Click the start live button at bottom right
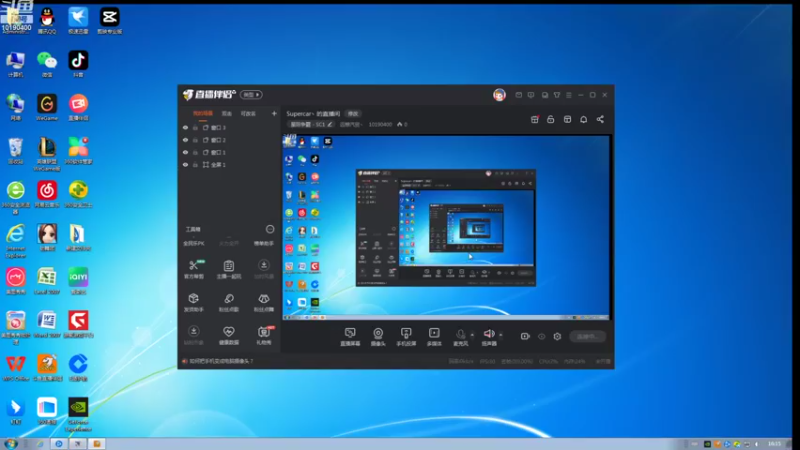This screenshot has height=450, width=800. point(588,336)
